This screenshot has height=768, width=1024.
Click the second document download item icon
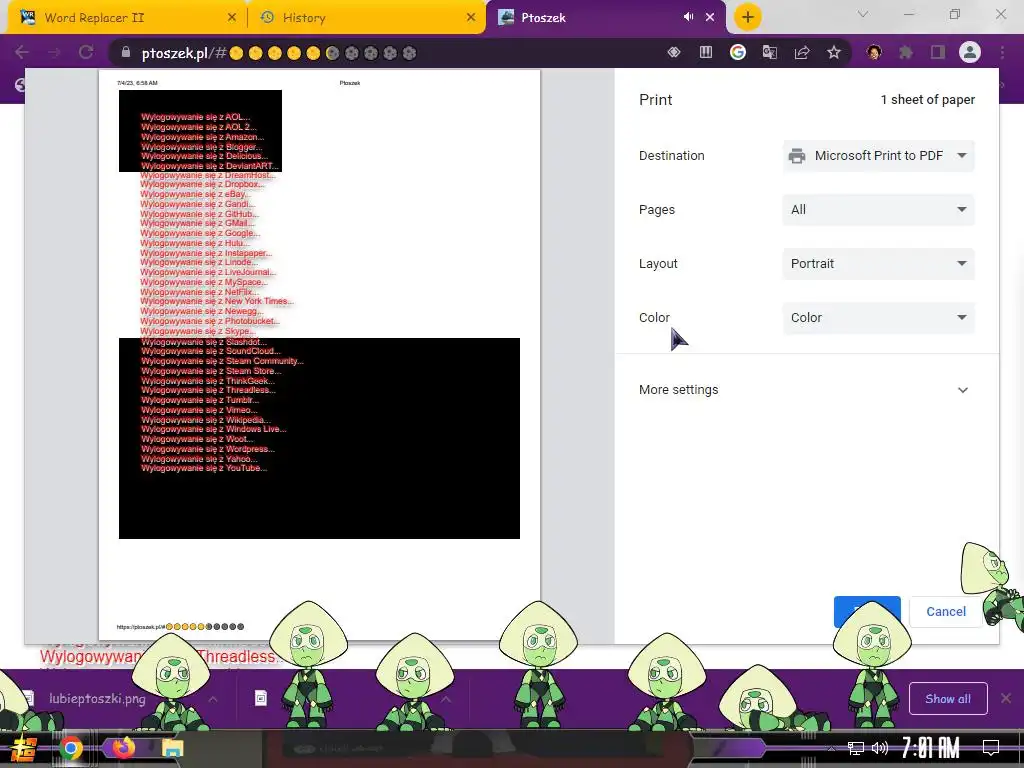coord(261,699)
